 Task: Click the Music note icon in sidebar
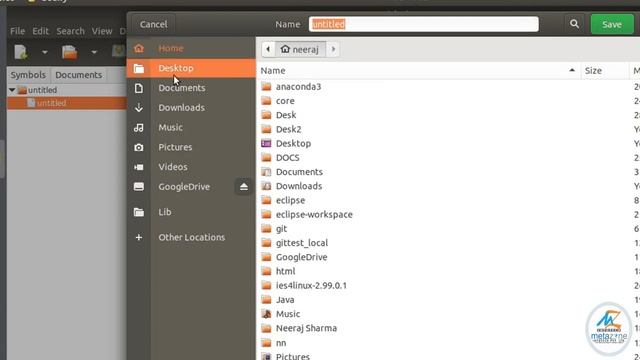pyautogui.click(x=139, y=128)
